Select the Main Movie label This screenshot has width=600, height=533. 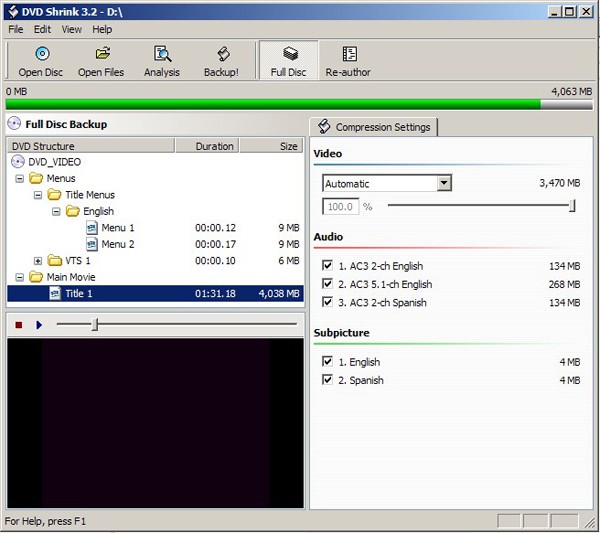tap(71, 277)
